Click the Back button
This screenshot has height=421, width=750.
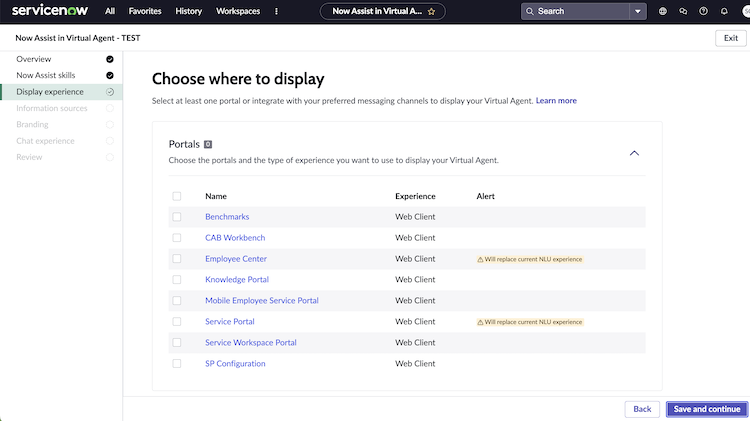pos(642,409)
